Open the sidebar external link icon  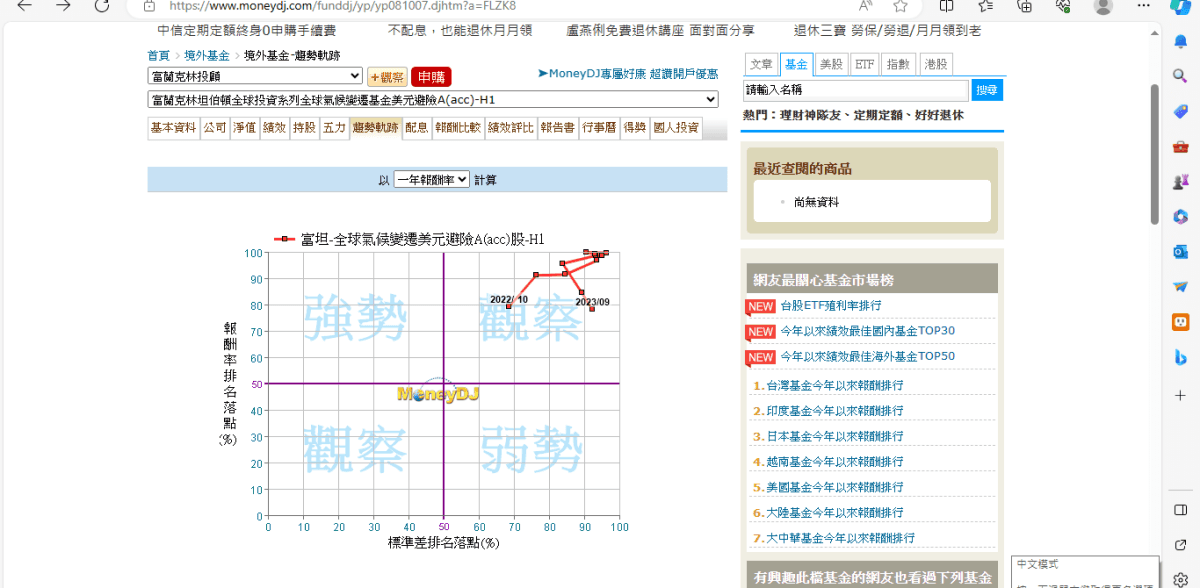click(x=1180, y=544)
